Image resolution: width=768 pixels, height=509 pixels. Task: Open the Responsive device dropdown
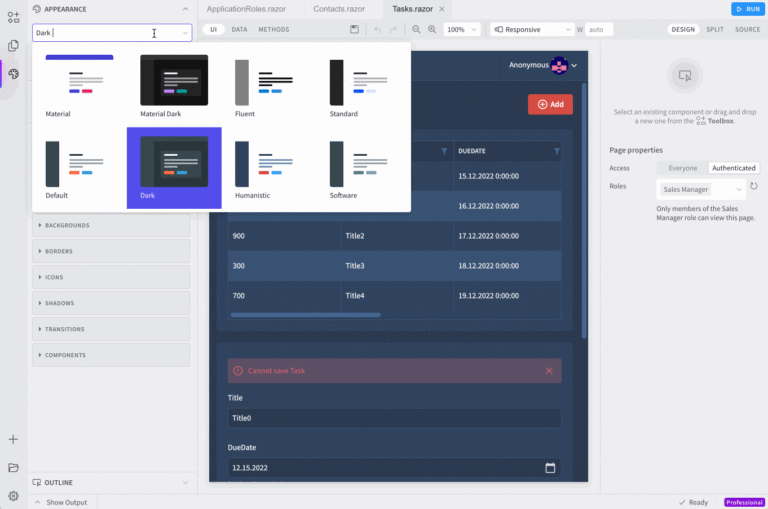pos(532,30)
